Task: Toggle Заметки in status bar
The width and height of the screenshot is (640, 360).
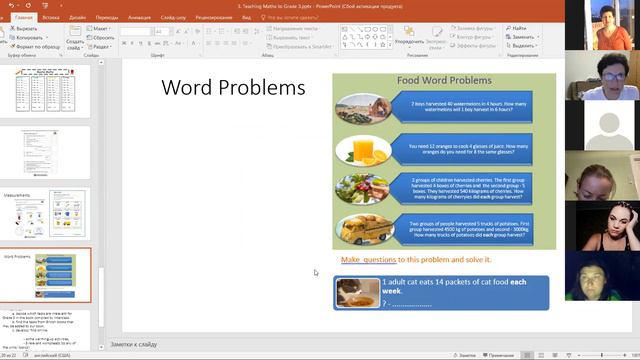Action: (464, 356)
